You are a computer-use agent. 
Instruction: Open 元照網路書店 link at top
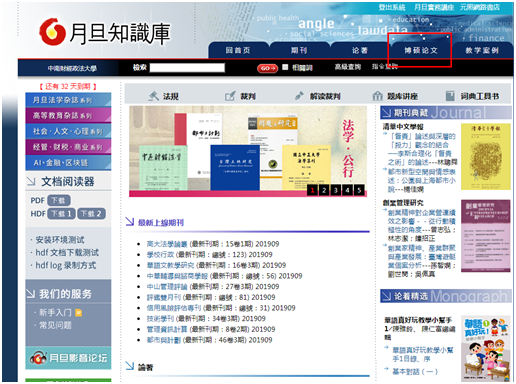480,7
